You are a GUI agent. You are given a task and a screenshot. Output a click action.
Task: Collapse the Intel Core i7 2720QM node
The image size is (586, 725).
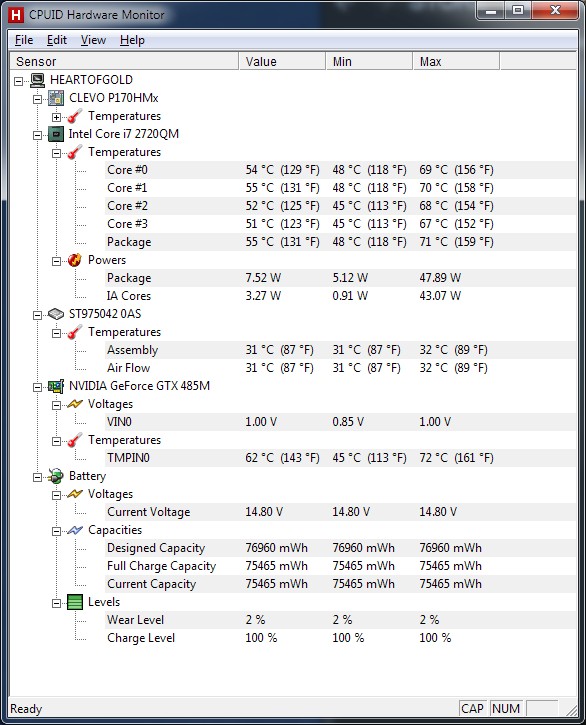coord(37,135)
